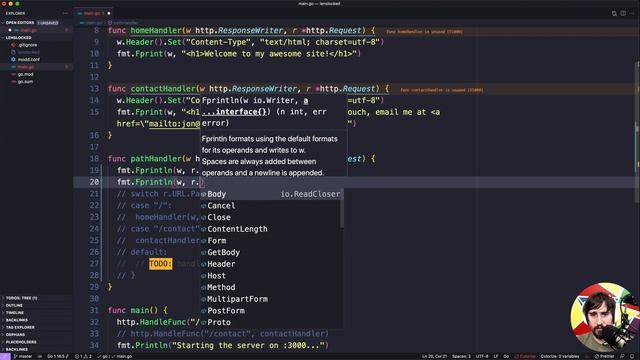Image resolution: width=640 pixels, height=360 pixels.
Task: Click the Prettier status bar item
Action: click(604, 356)
